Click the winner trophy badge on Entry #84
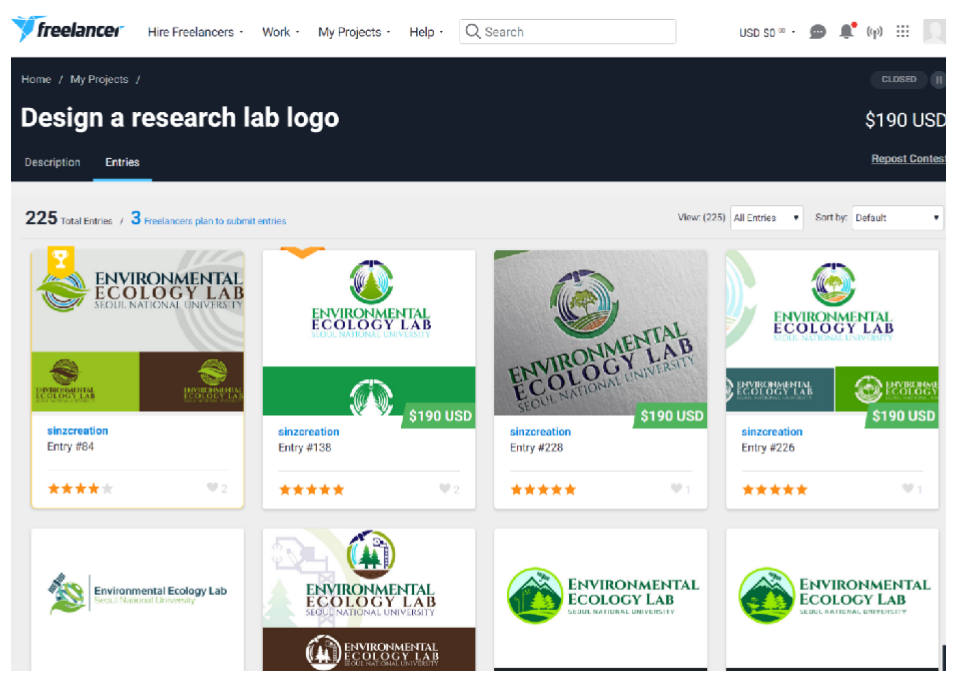Screen dimensions: 958x689 click(x=60, y=260)
